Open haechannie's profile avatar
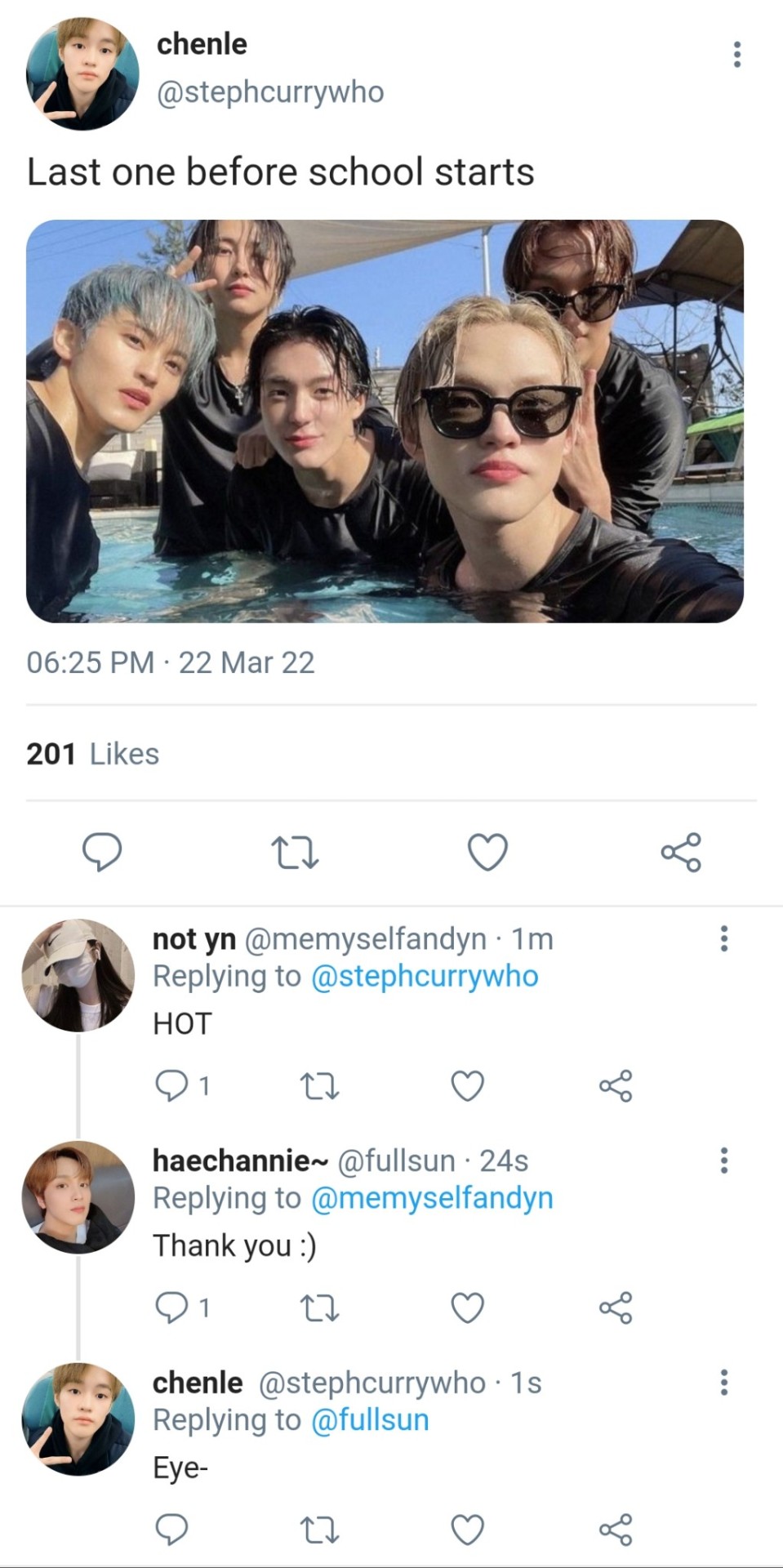The image size is (783, 1568). point(78,1197)
